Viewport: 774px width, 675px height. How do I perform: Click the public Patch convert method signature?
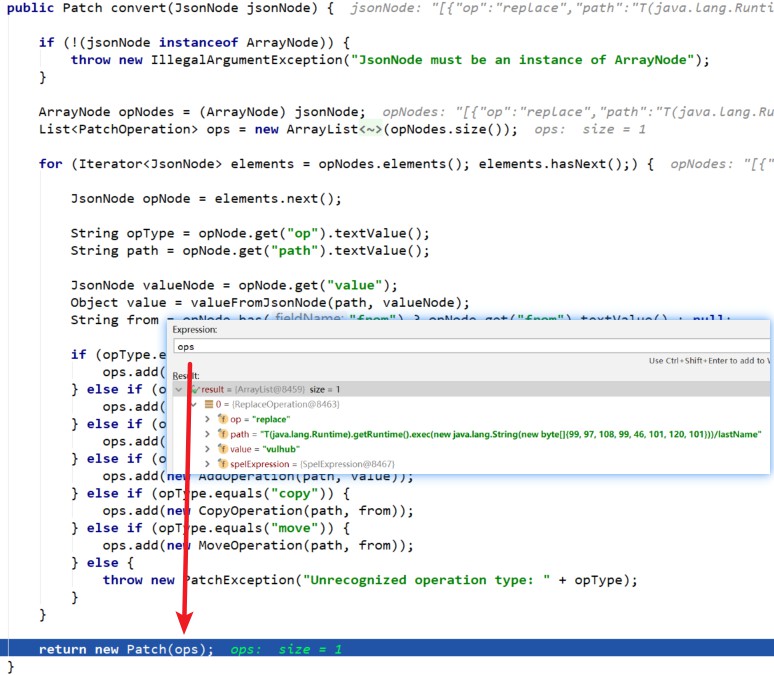170,8
